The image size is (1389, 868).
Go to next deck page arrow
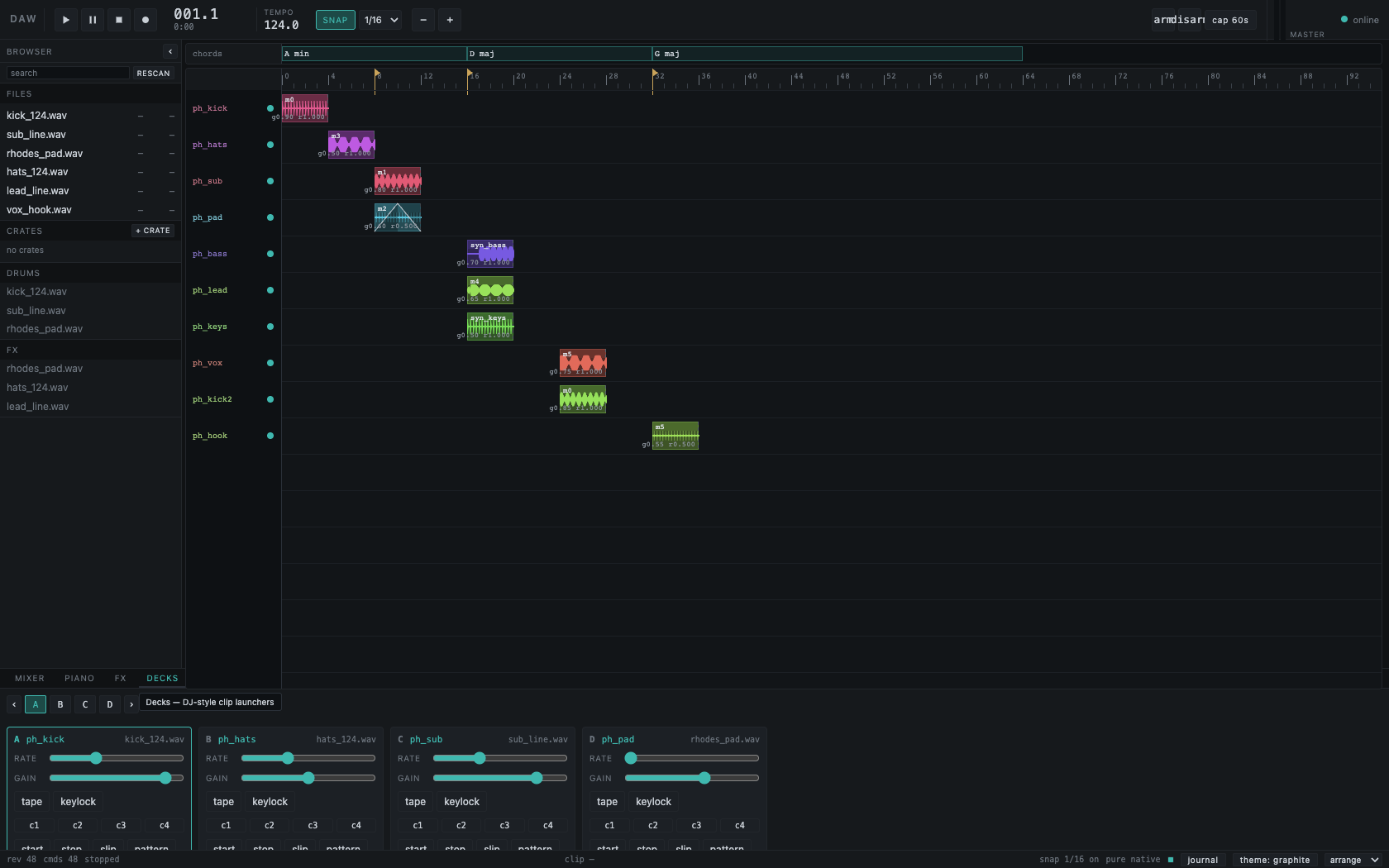click(131, 704)
